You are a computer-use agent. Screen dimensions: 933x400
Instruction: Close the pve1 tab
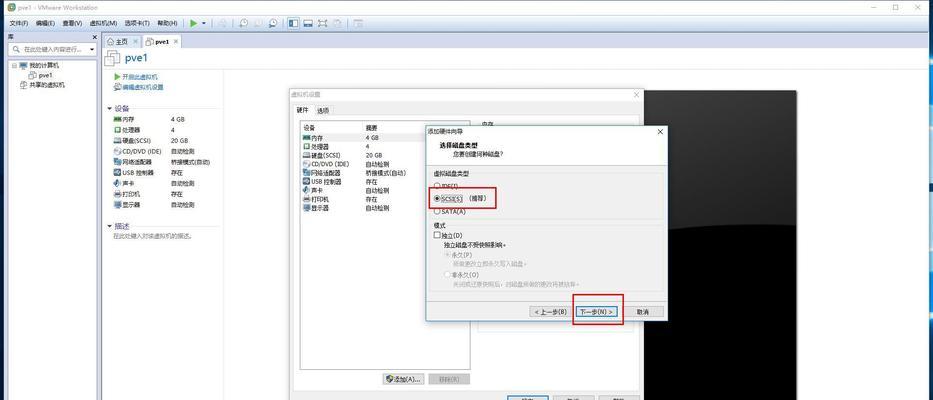tap(176, 42)
